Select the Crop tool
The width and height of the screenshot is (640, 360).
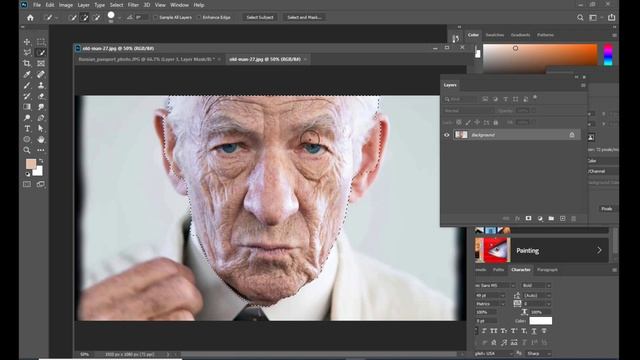point(27,64)
